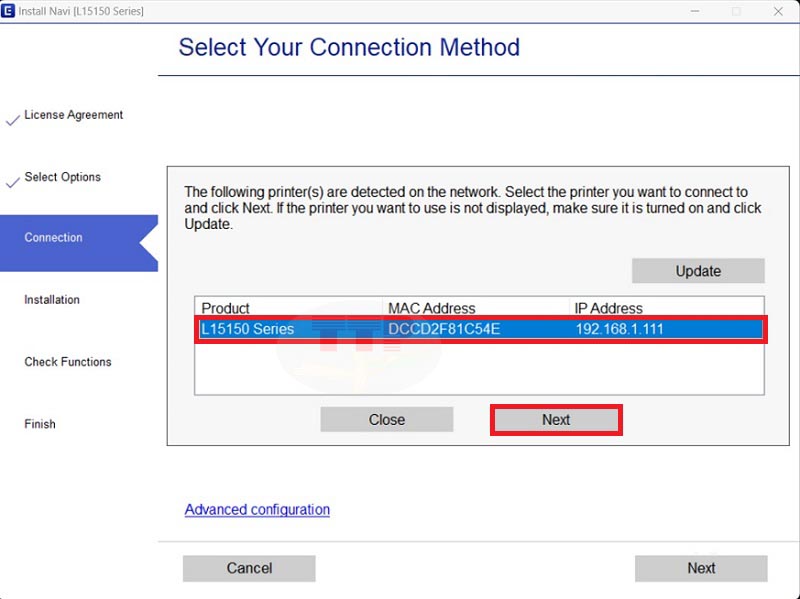Open the License Agreement step
Image resolution: width=800 pixels, height=599 pixels.
pos(73,115)
